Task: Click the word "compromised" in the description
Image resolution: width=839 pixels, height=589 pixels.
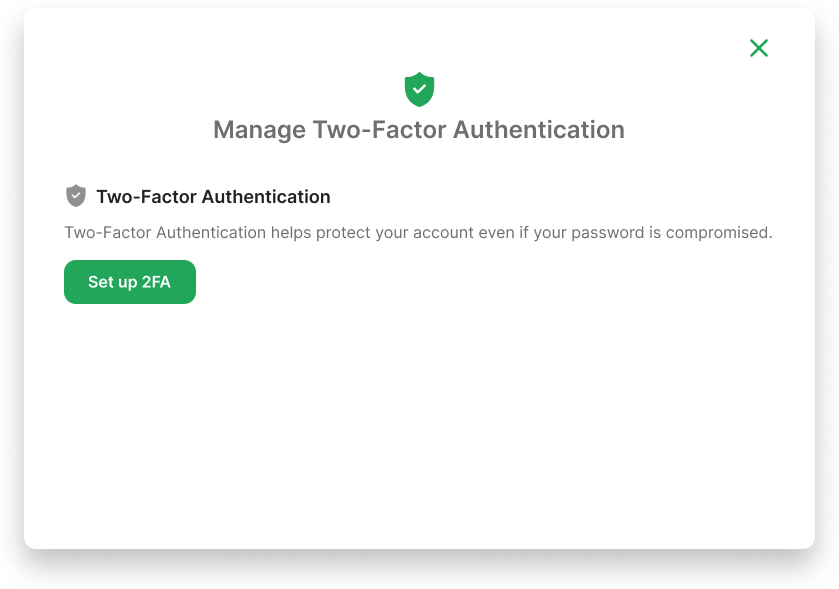Action: coord(718,233)
